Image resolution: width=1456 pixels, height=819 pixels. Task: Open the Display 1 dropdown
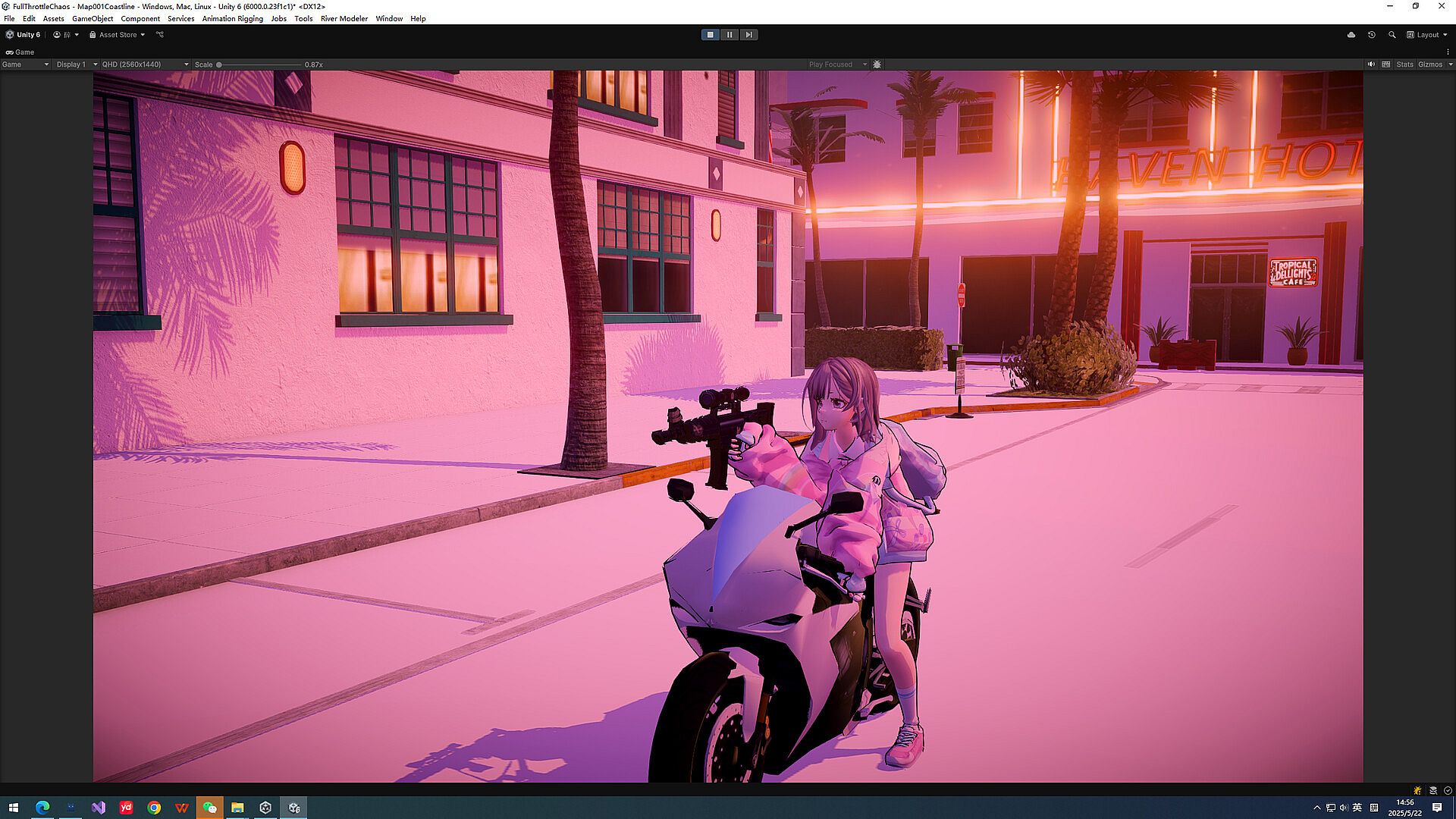(x=77, y=64)
